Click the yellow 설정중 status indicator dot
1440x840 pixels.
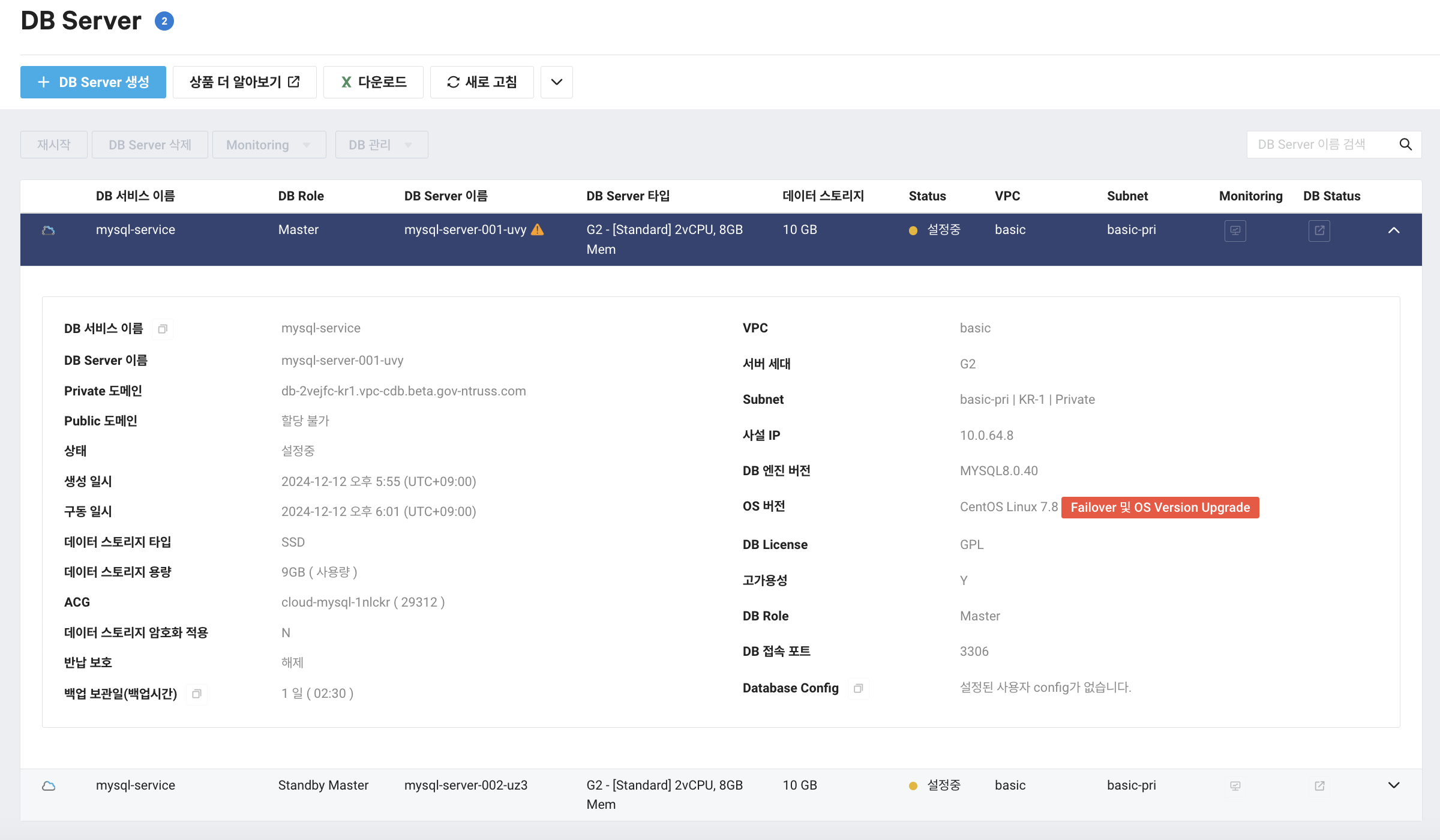(x=913, y=230)
